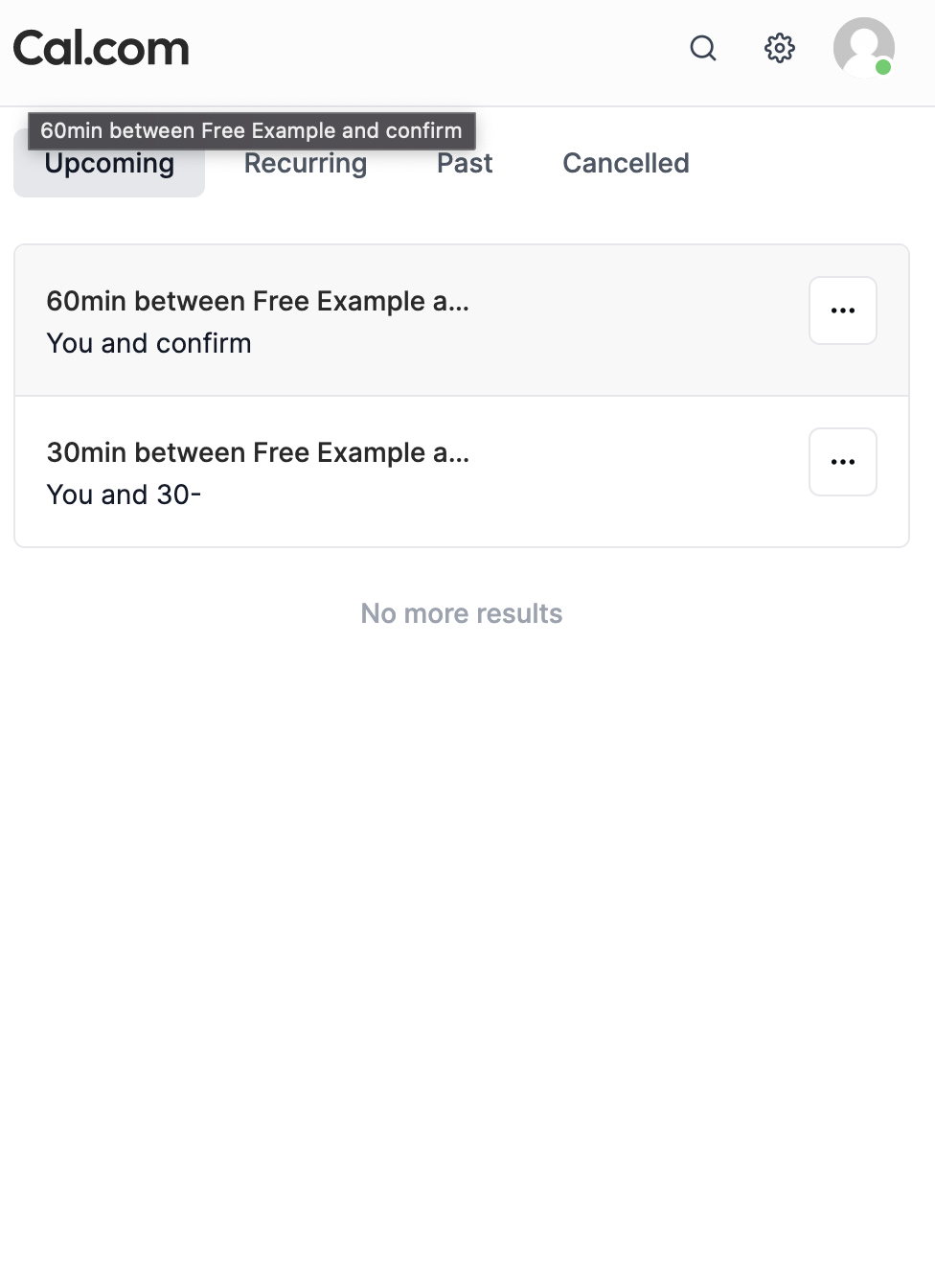Image resolution: width=935 pixels, height=1288 pixels.
Task: Open the three-dot menu for the 30min booking
Action: [843, 462]
